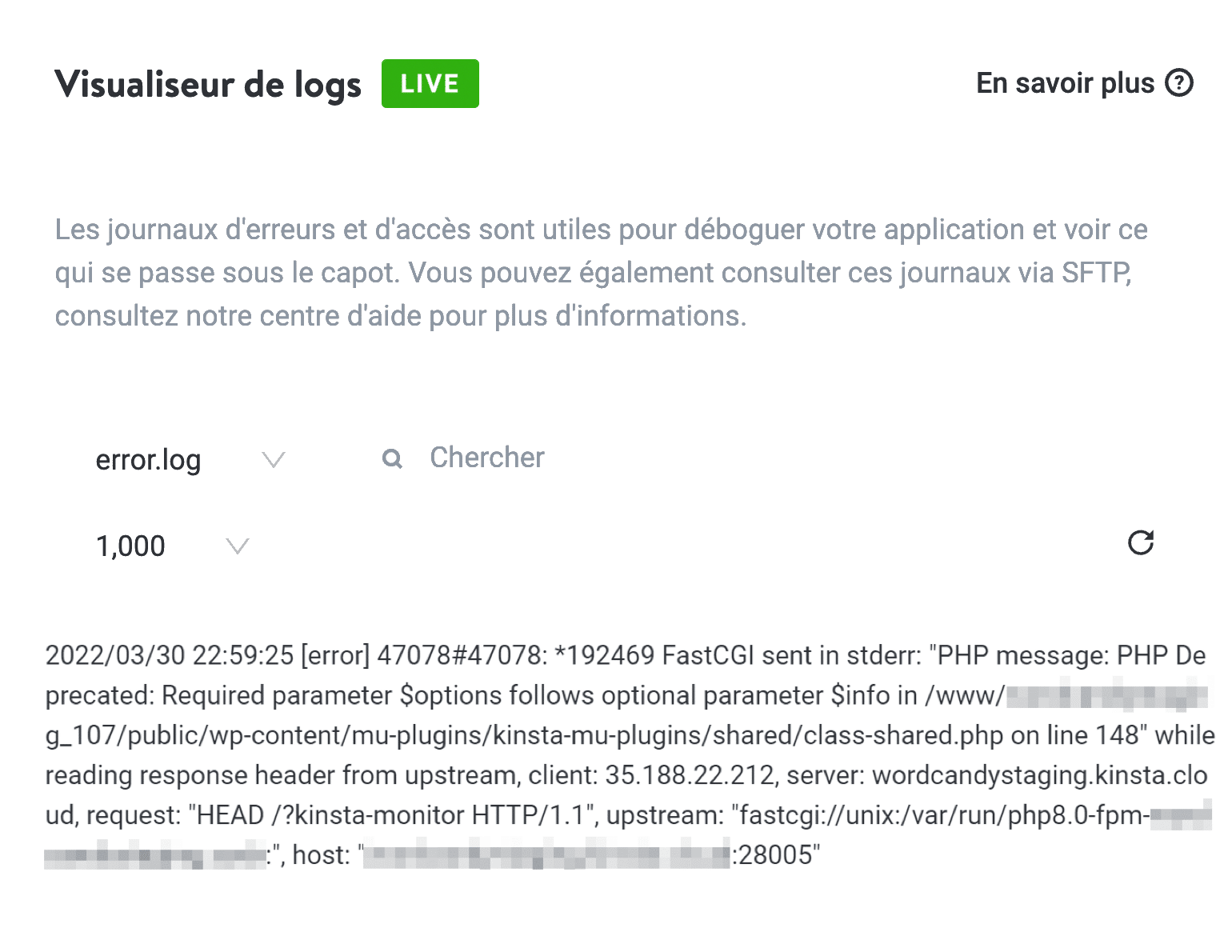Click the green LIVE label near the title
The image size is (1232, 952).
[430, 83]
